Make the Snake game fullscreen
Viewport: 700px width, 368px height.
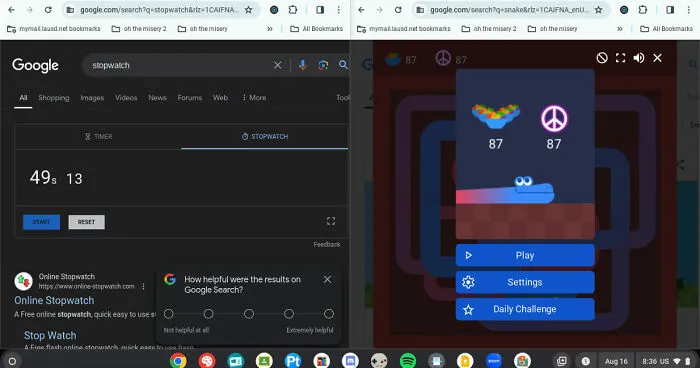(x=620, y=58)
